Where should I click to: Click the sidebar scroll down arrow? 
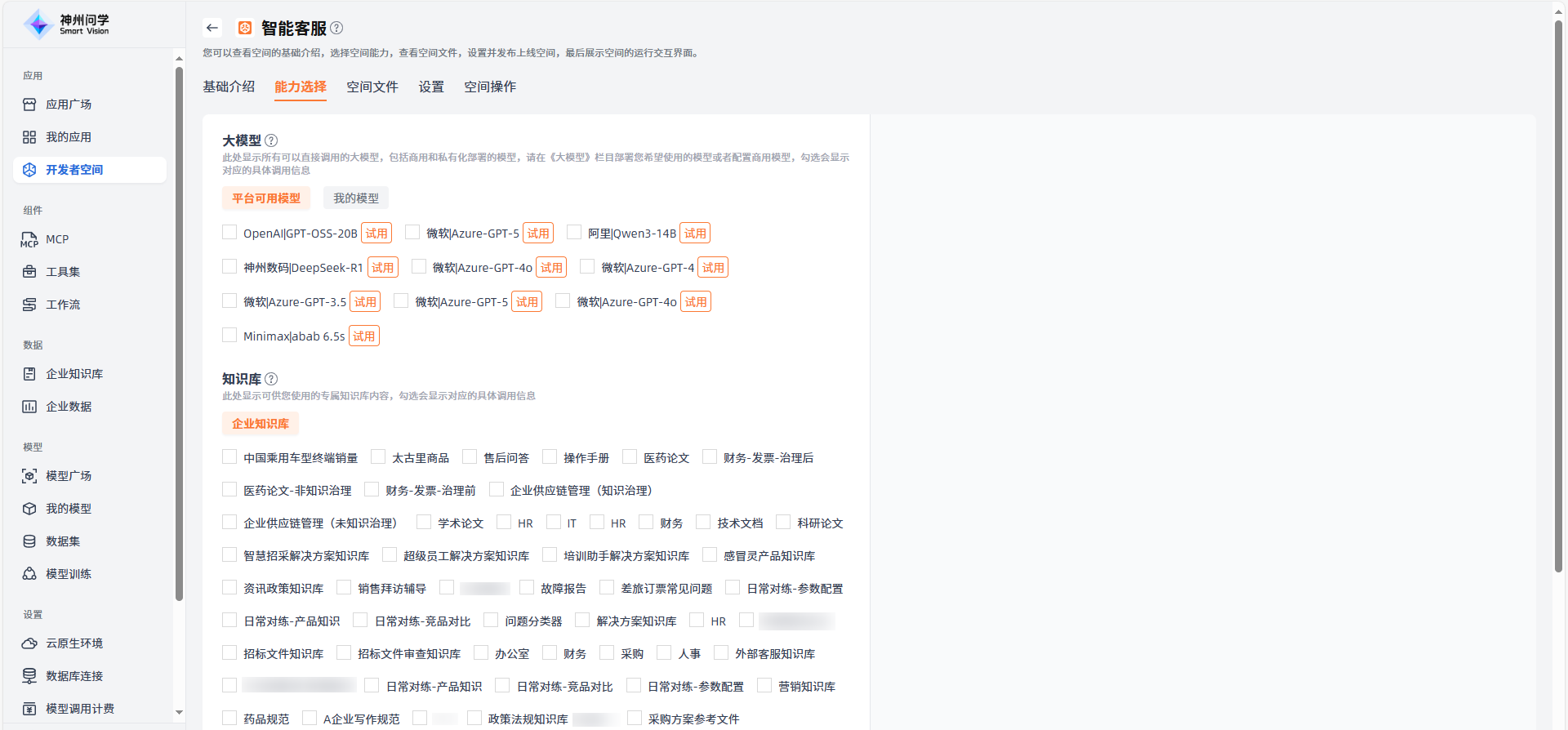[x=179, y=712]
